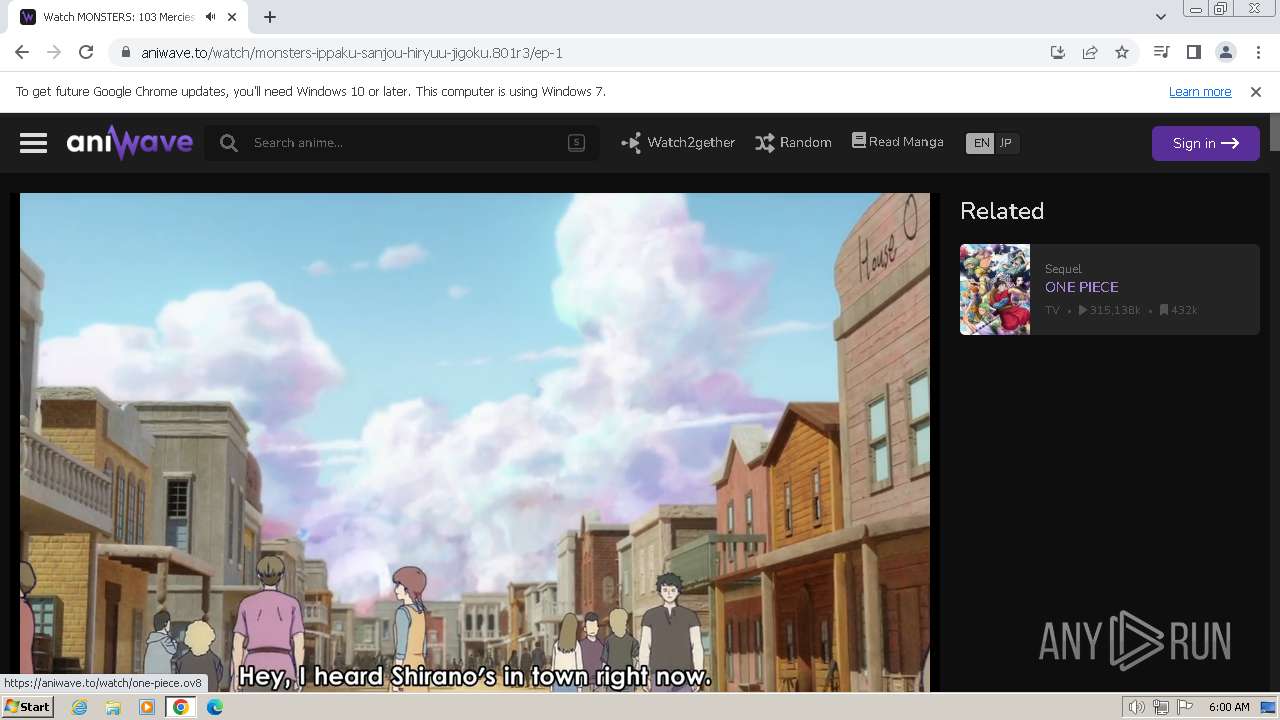Select the Watch MONSTERS tab
This screenshot has width=1280, height=720.
click(x=118, y=17)
